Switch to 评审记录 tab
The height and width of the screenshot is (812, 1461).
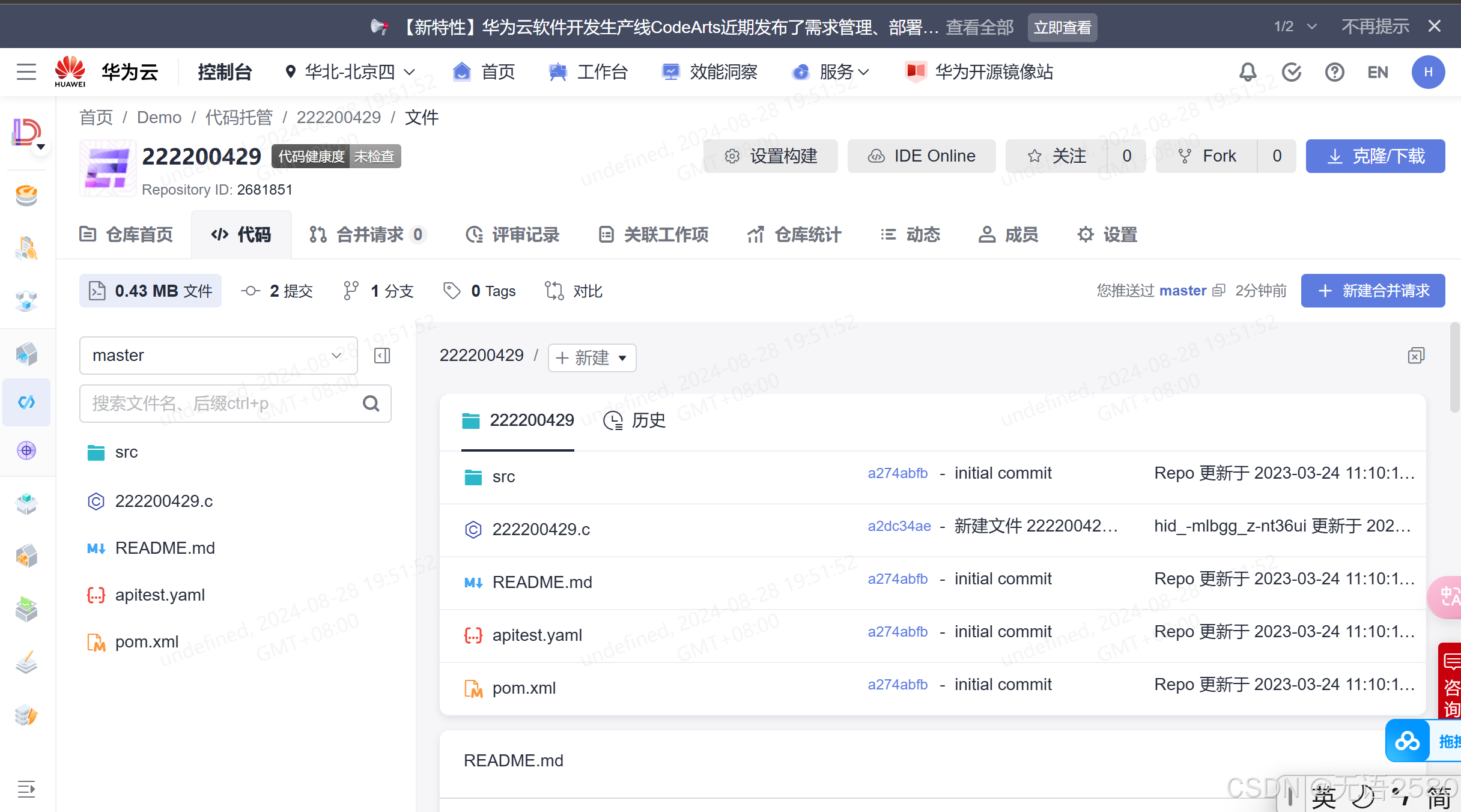512,234
